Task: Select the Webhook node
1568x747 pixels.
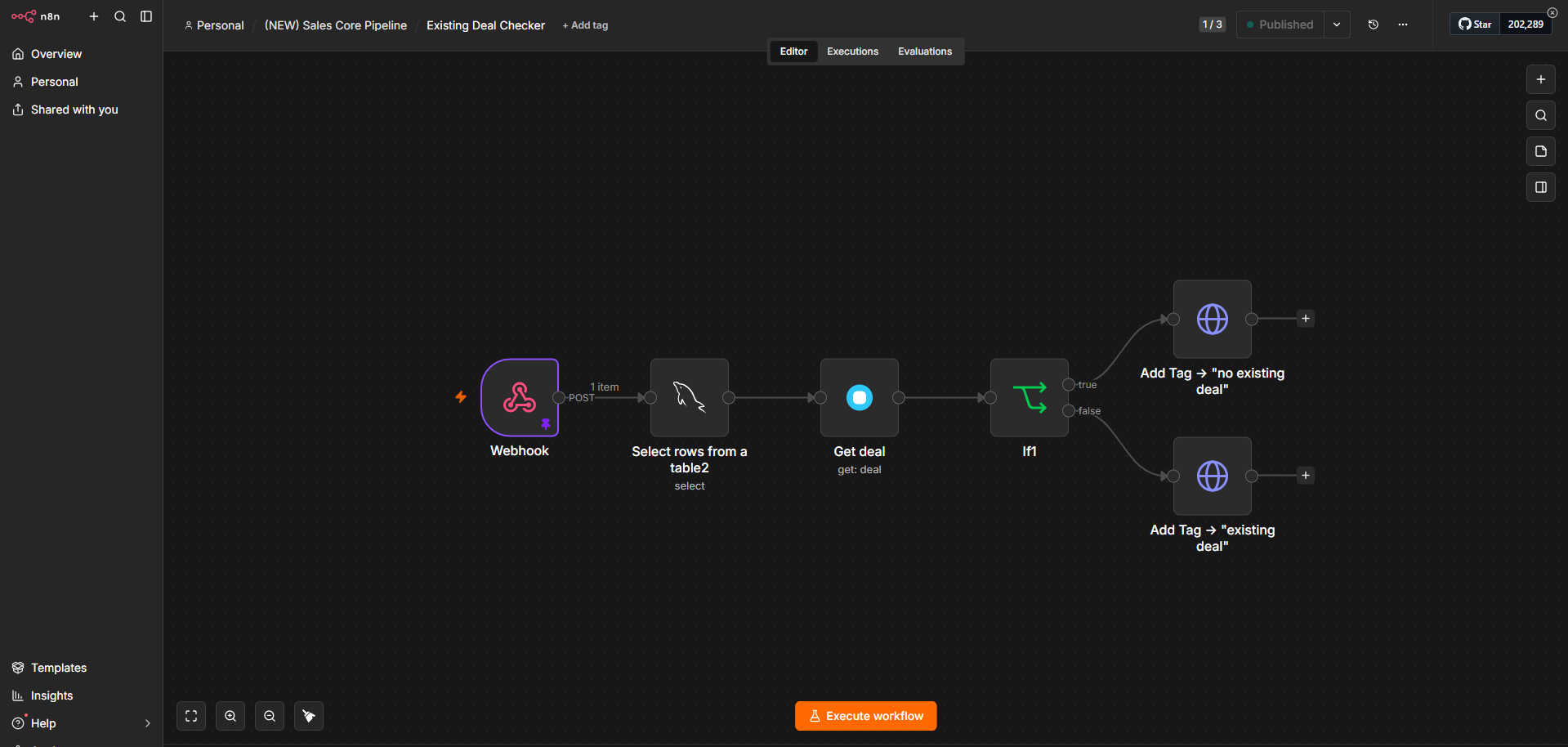Action: (x=520, y=397)
